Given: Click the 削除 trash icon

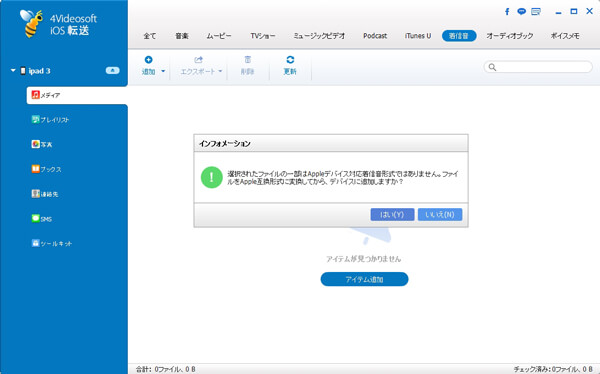Looking at the screenshot, I should coord(248,59).
